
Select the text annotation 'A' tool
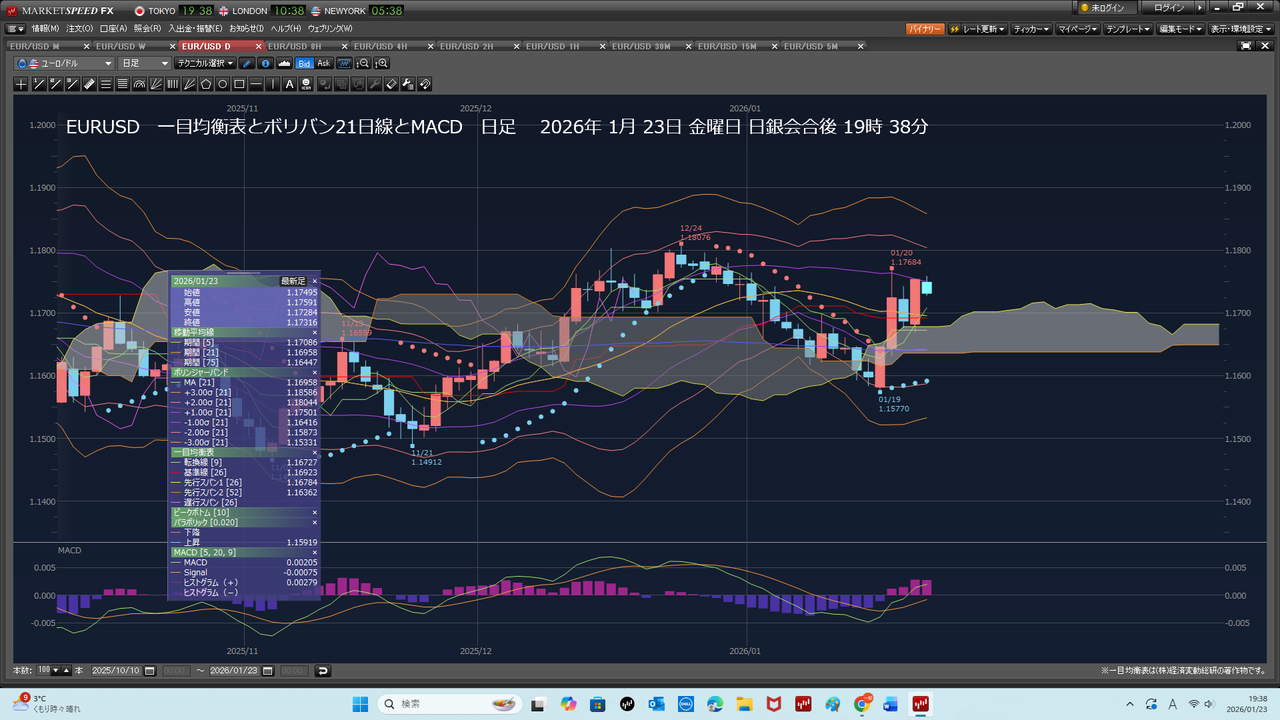(290, 84)
